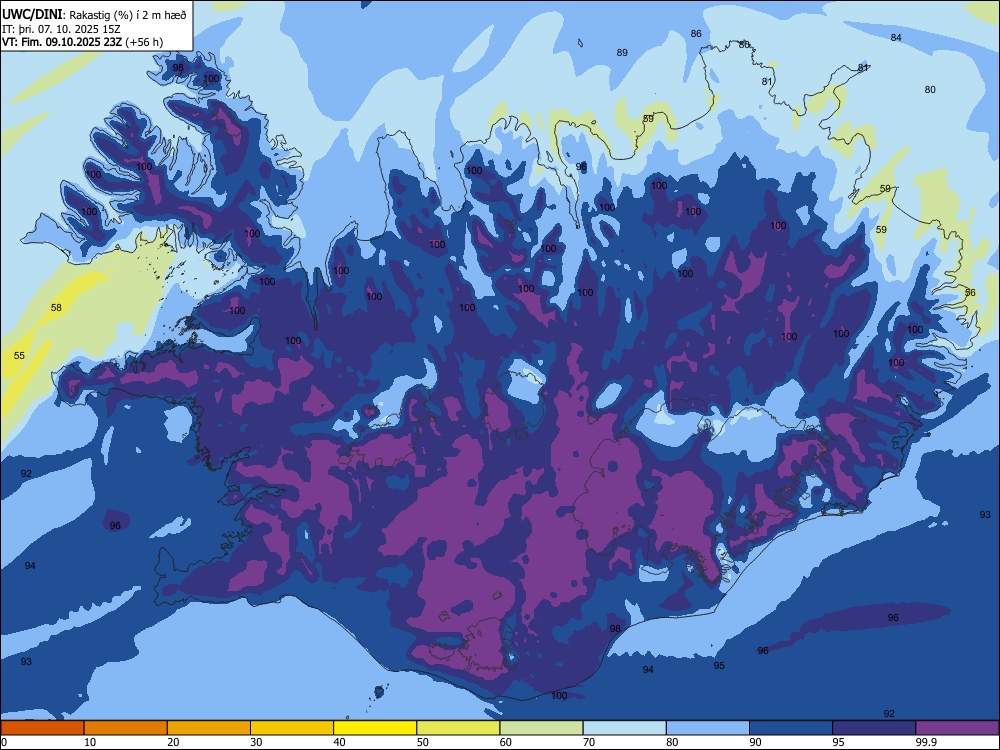This screenshot has height=750, width=1000.
Task: Select the medium blue 90–95 legend swatch
Action: pyautogui.click(x=791, y=728)
